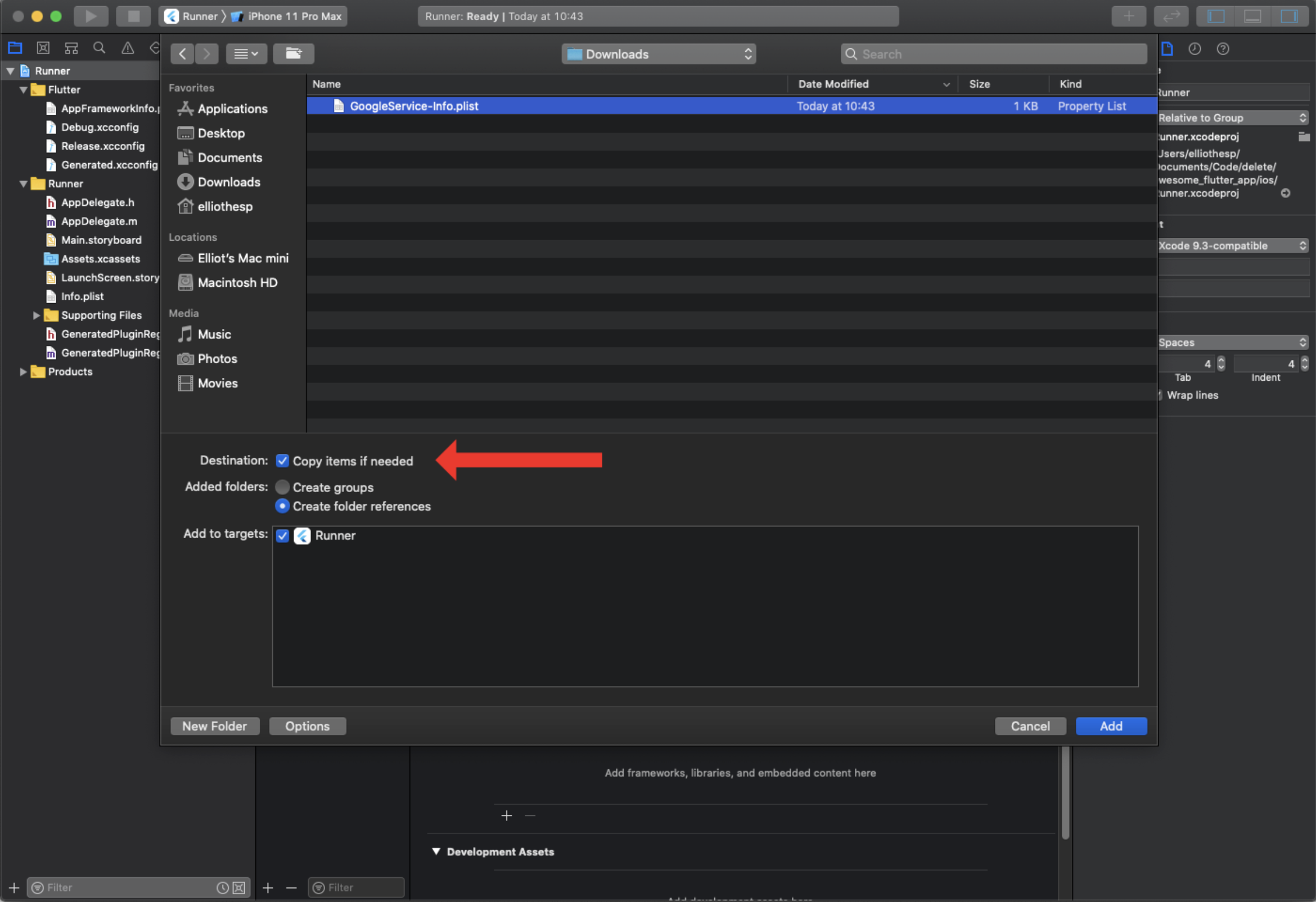Toggle Copy items if needed checkbox
This screenshot has height=902, width=1316.
pyautogui.click(x=282, y=461)
